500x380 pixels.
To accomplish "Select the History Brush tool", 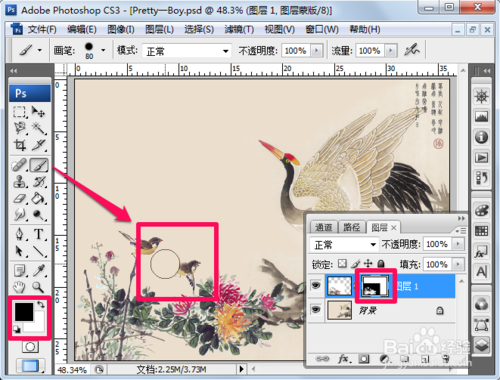I will pos(38,182).
